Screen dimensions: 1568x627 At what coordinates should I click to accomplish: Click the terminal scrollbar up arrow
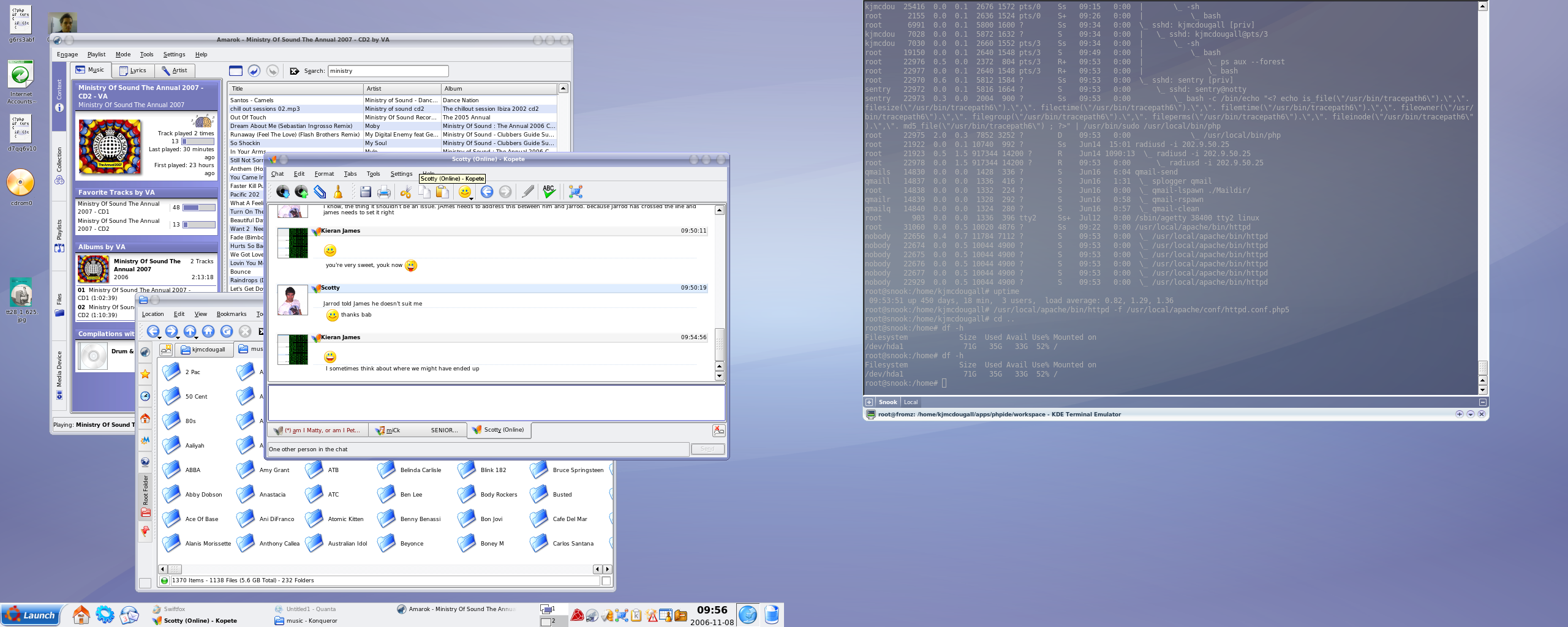click(1482, 6)
